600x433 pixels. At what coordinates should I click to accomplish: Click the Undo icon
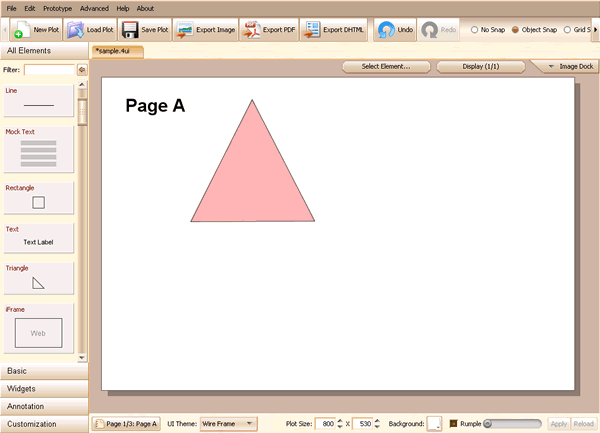pos(385,30)
